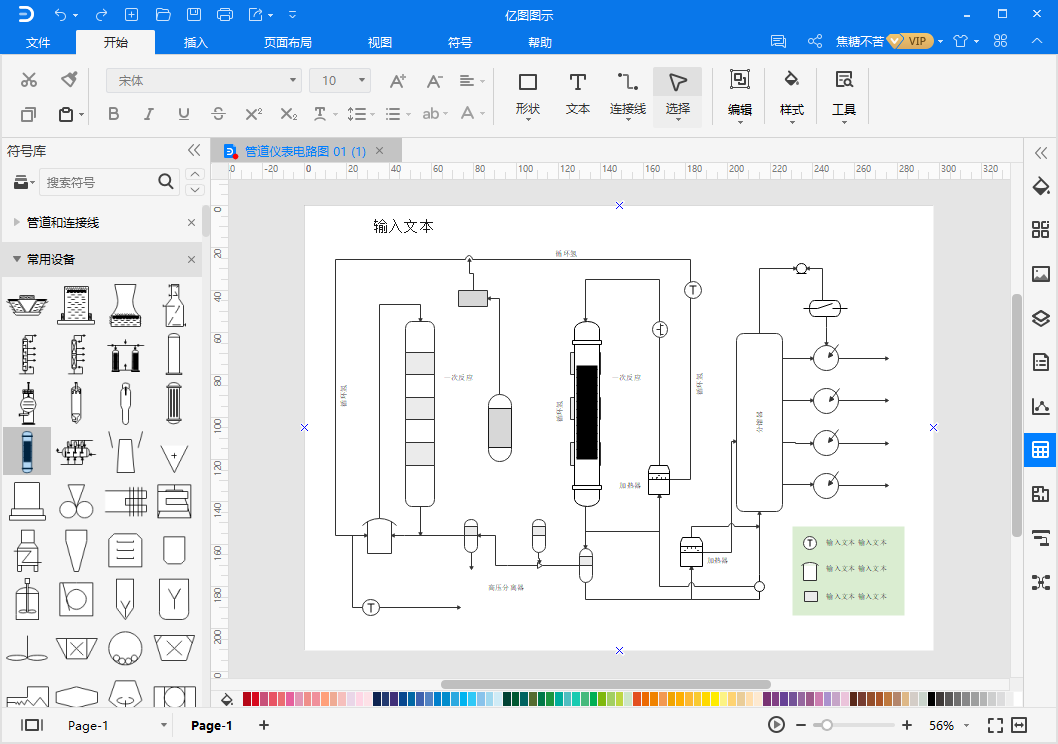
Task: Open the 样式 style button
Action: point(791,95)
